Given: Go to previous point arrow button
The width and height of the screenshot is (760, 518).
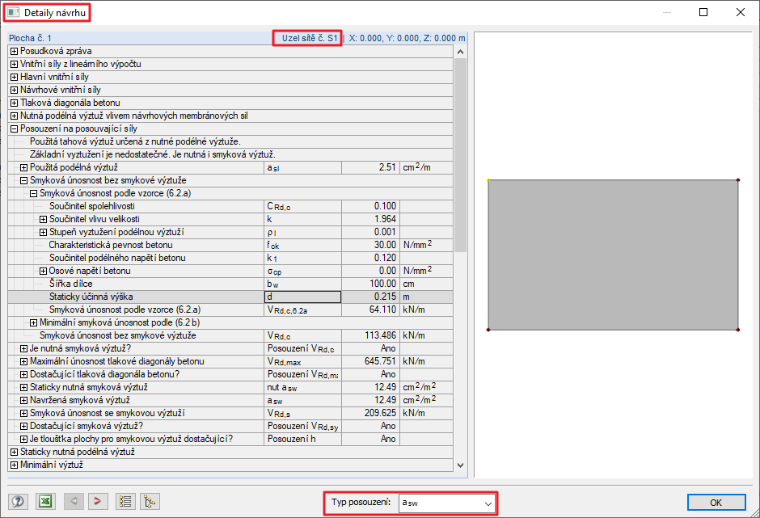Looking at the screenshot, I should 74,502.
